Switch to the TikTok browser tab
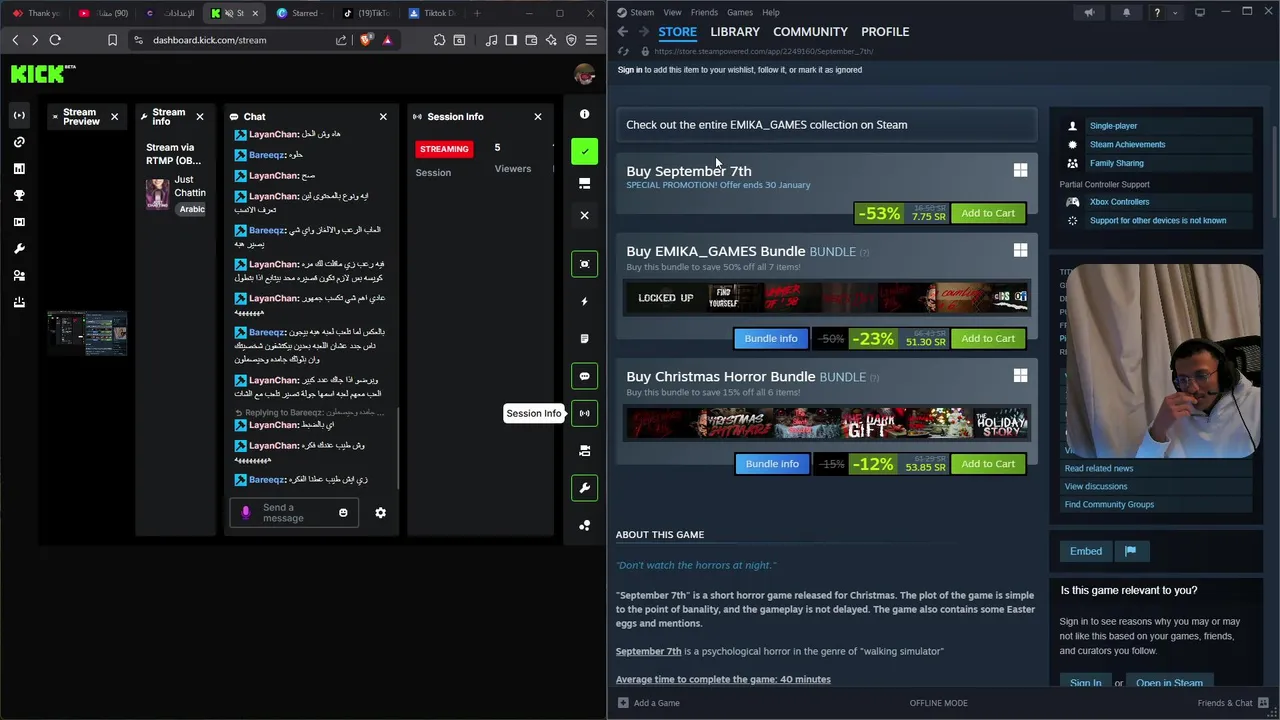The width and height of the screenshot is (1280, 720). click(x=367, y=13)
